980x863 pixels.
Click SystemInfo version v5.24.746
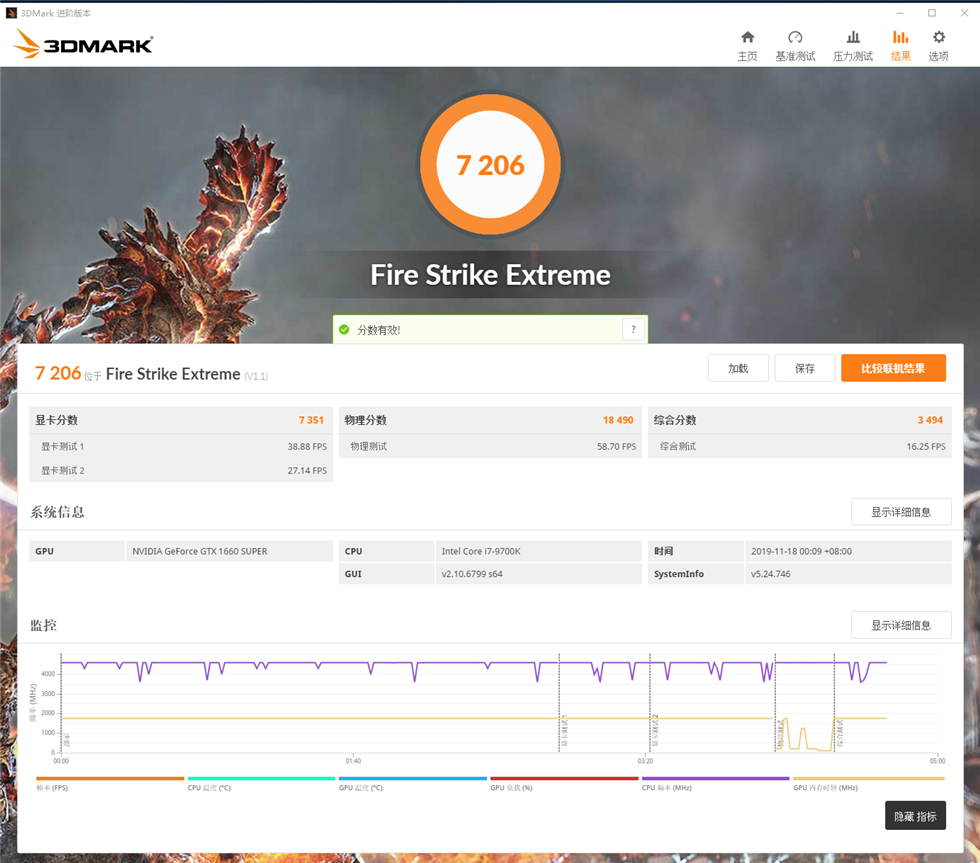pos(771,574)
